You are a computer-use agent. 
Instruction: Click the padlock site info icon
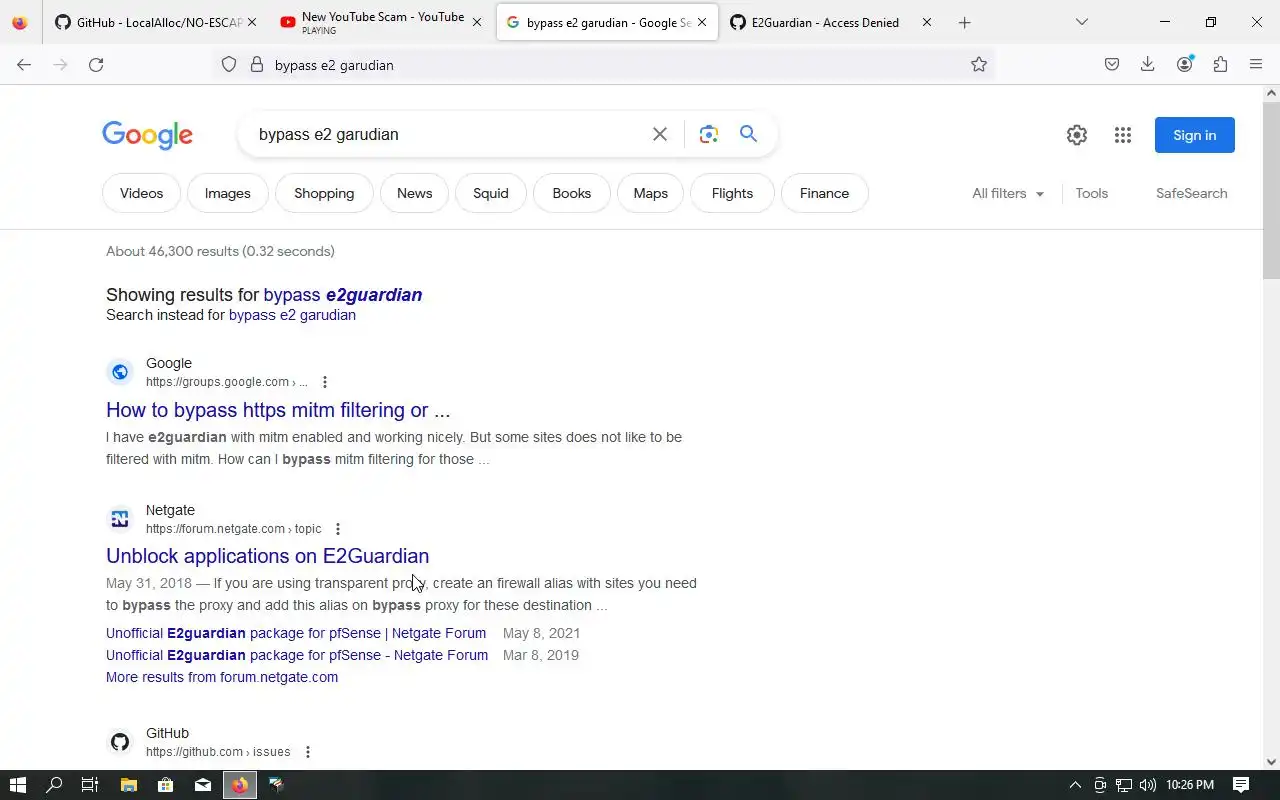click(256, 65)
